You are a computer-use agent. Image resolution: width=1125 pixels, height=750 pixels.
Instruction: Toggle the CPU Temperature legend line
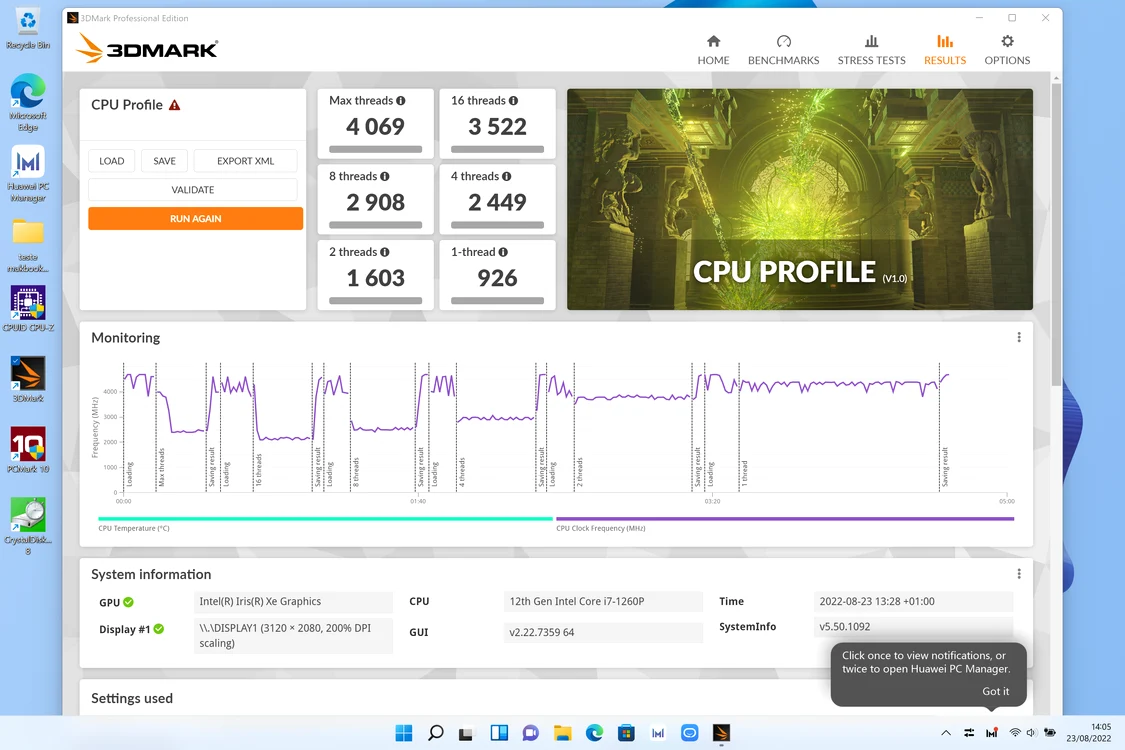(325, 518)
